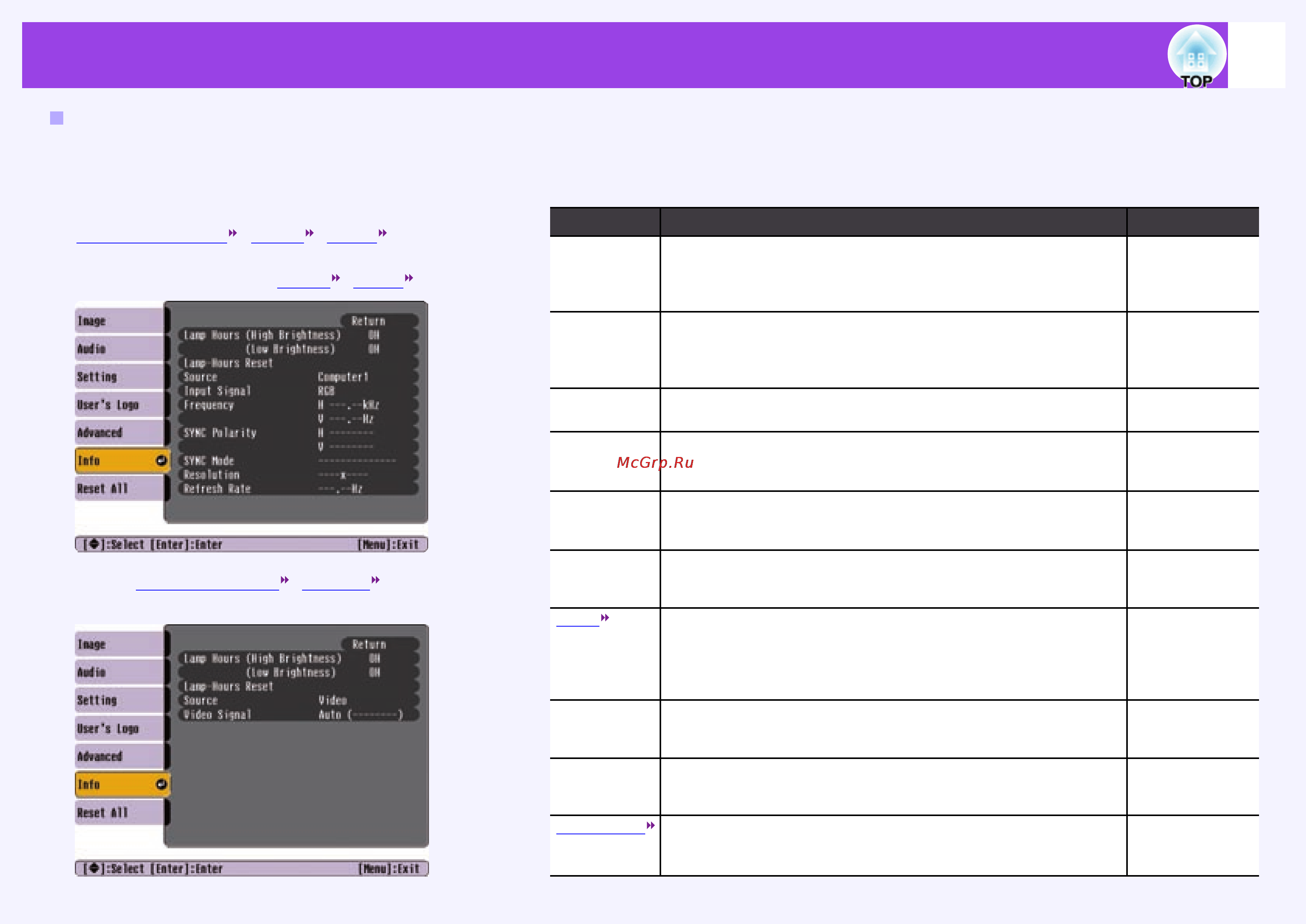The image size is (1306, 924).
Task: Click the Input Signal RGB row
Action: point(299,391)
